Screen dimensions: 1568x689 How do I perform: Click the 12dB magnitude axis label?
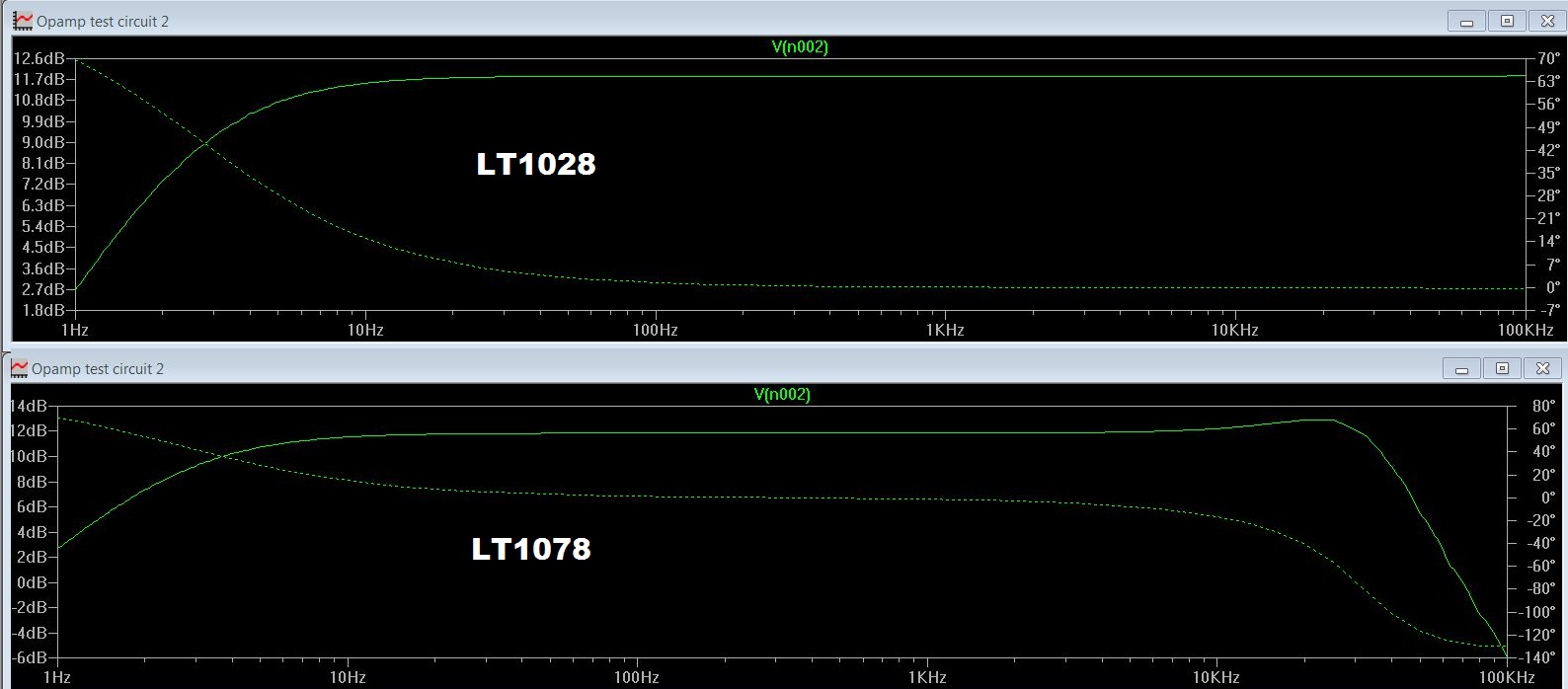(30, 430)
